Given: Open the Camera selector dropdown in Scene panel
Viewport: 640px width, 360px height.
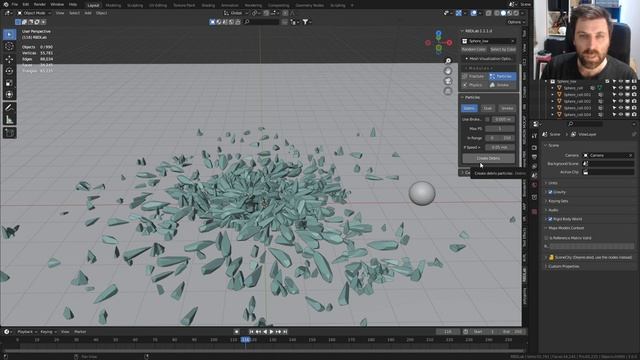Looking at the screenshot, I should click(x=608, y=156).
